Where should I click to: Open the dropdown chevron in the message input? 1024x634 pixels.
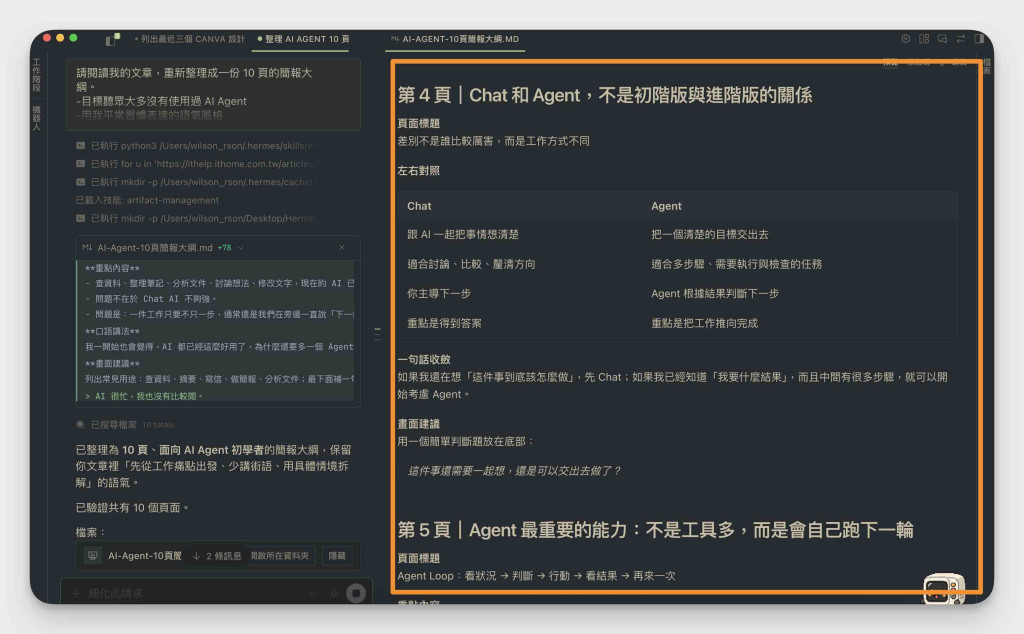tap(313, 593)
